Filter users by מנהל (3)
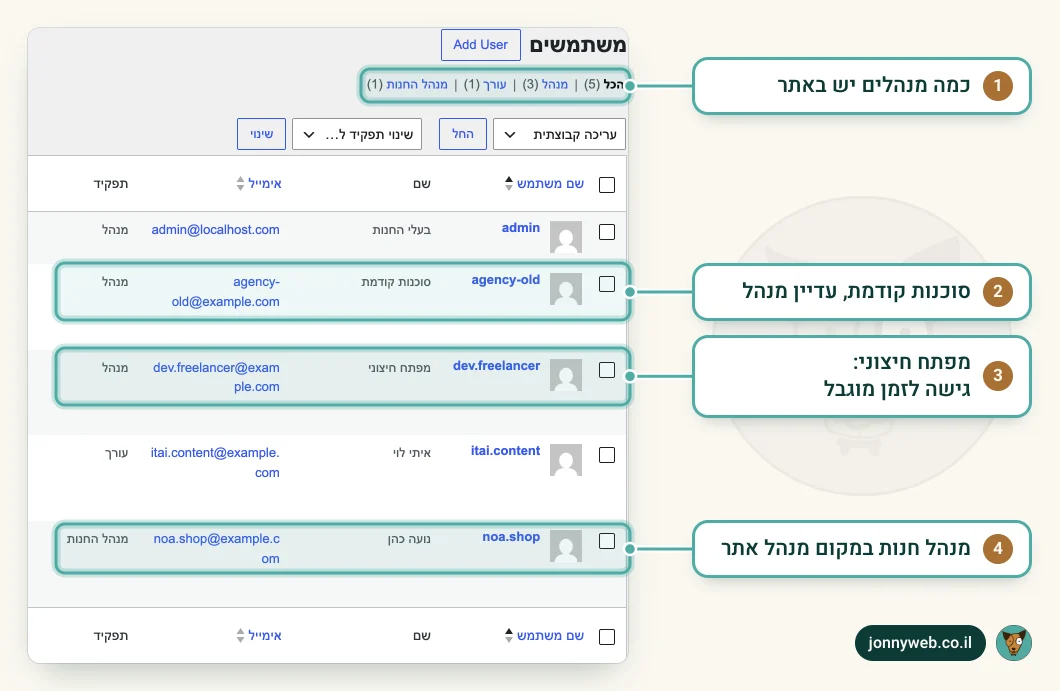This screenshot has height=691, width=1060. [545, 85]
